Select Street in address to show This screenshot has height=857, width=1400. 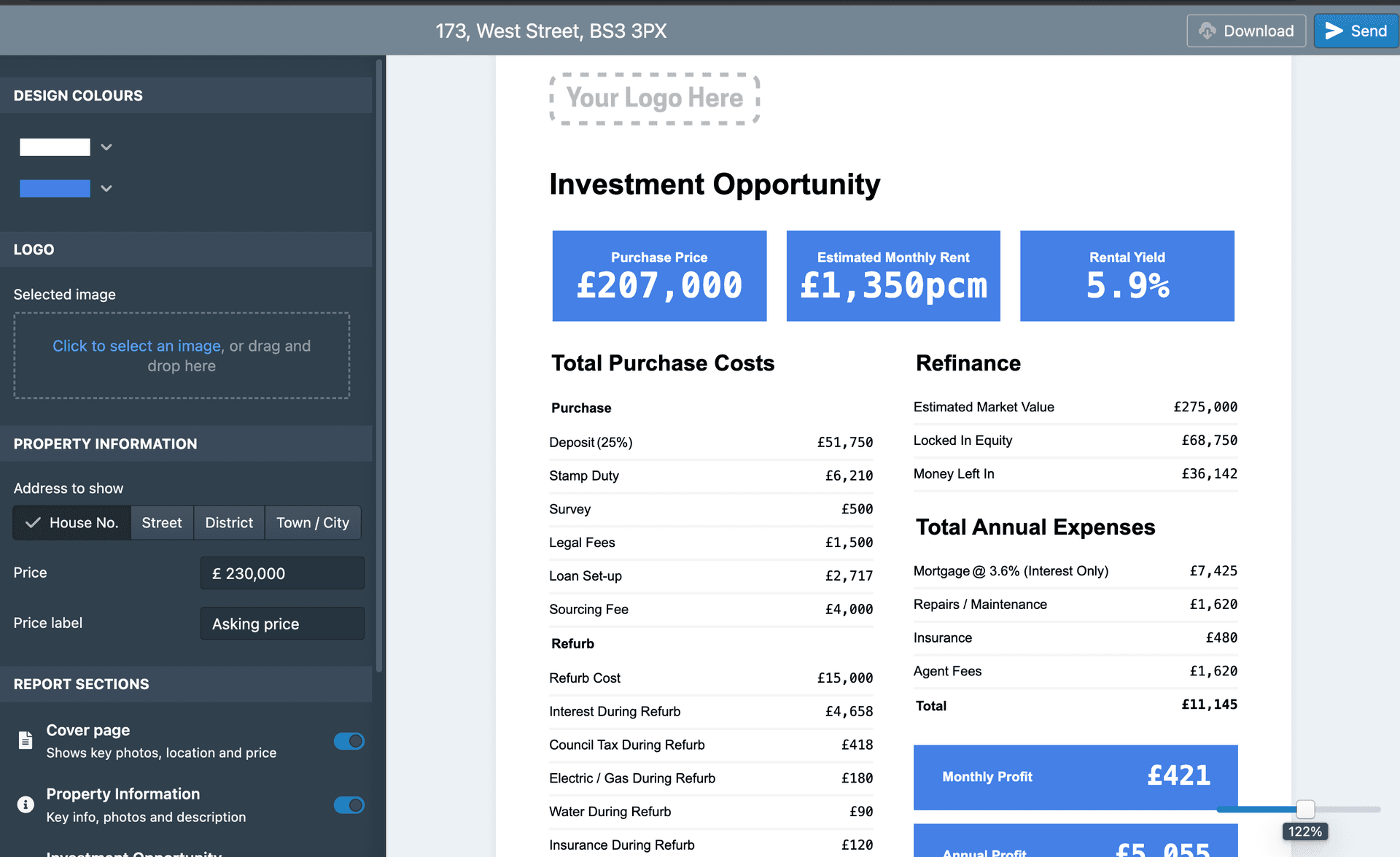click(162, 523)
